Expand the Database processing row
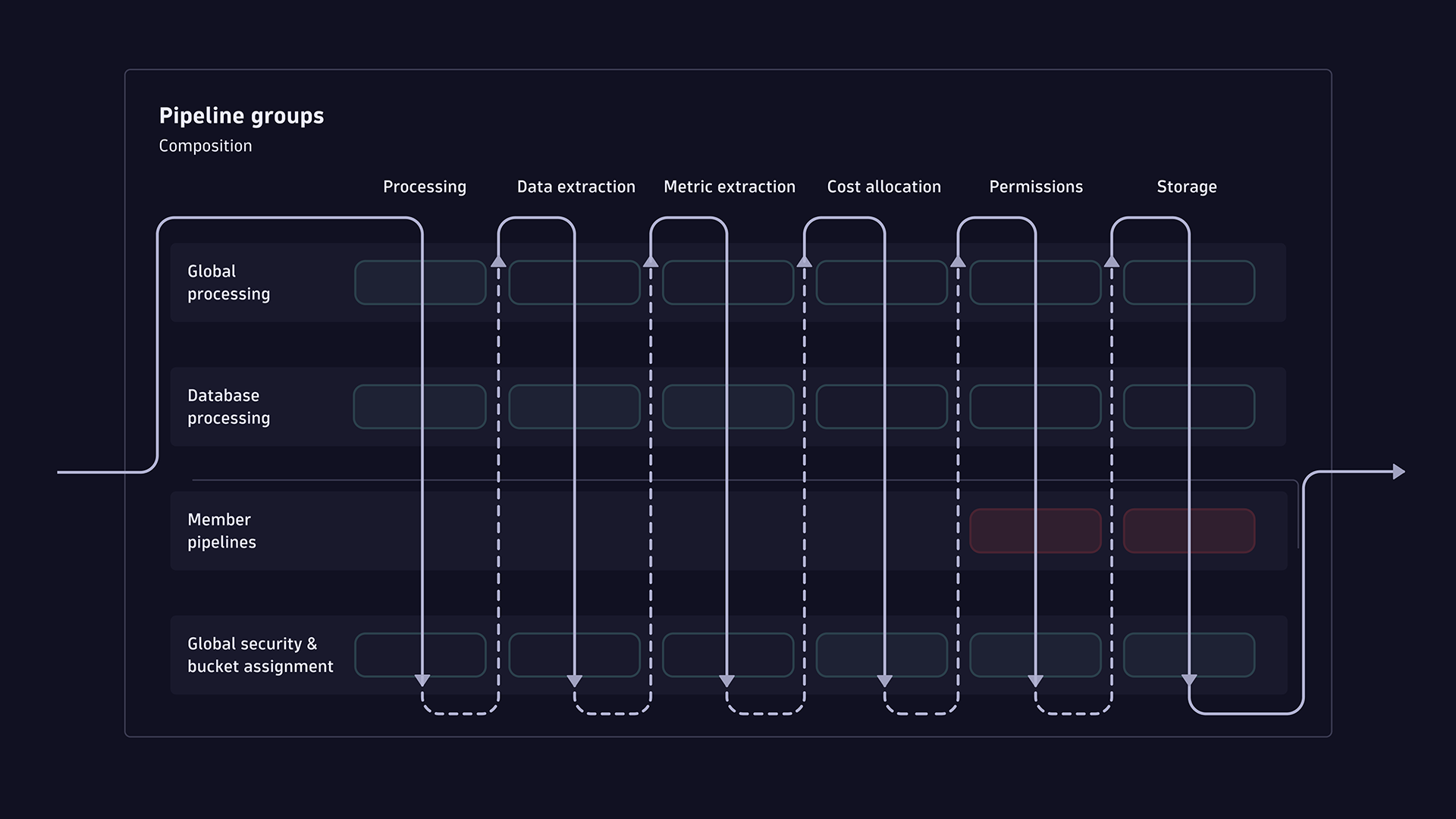 228,406
